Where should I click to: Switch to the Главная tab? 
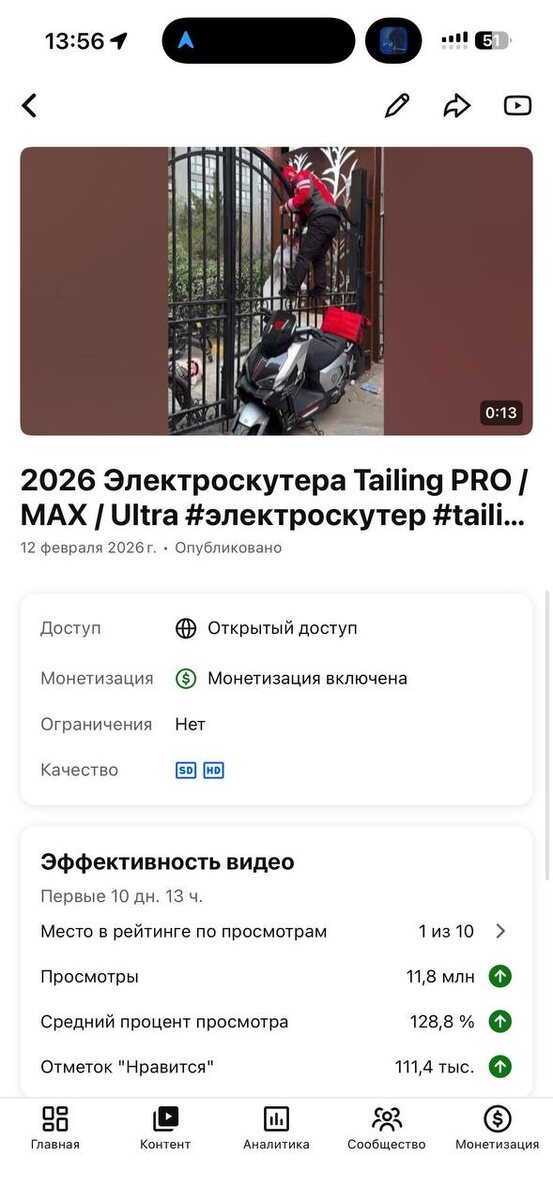coord(55,1129)
